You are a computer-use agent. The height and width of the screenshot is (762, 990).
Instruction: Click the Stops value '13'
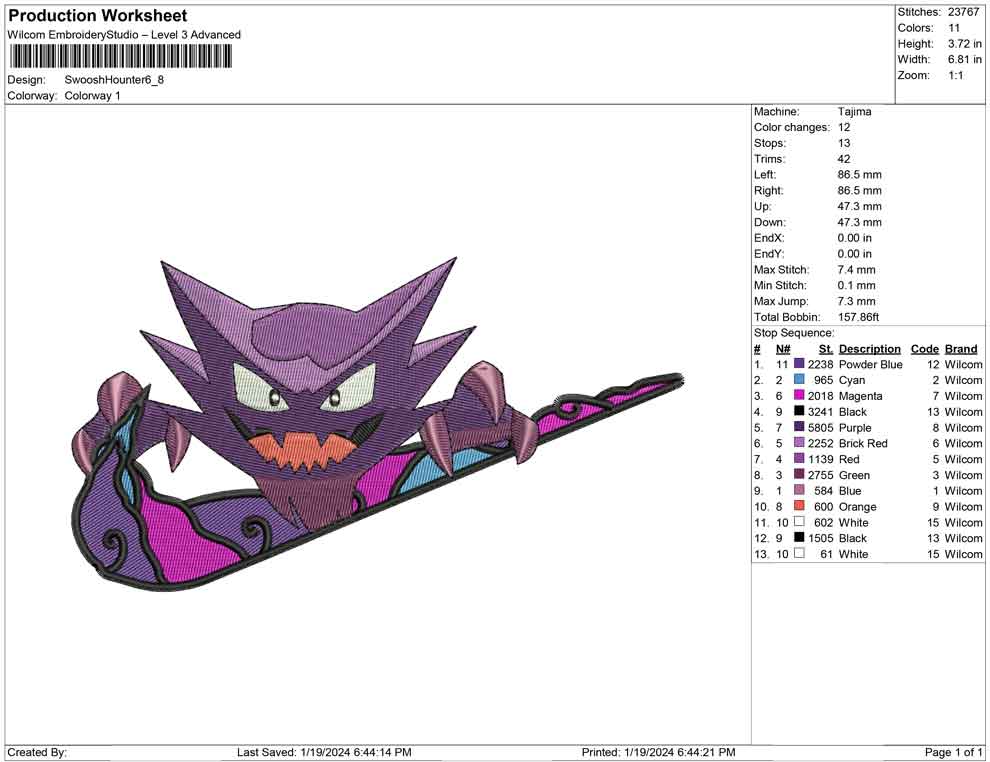(x=844, y=143)
